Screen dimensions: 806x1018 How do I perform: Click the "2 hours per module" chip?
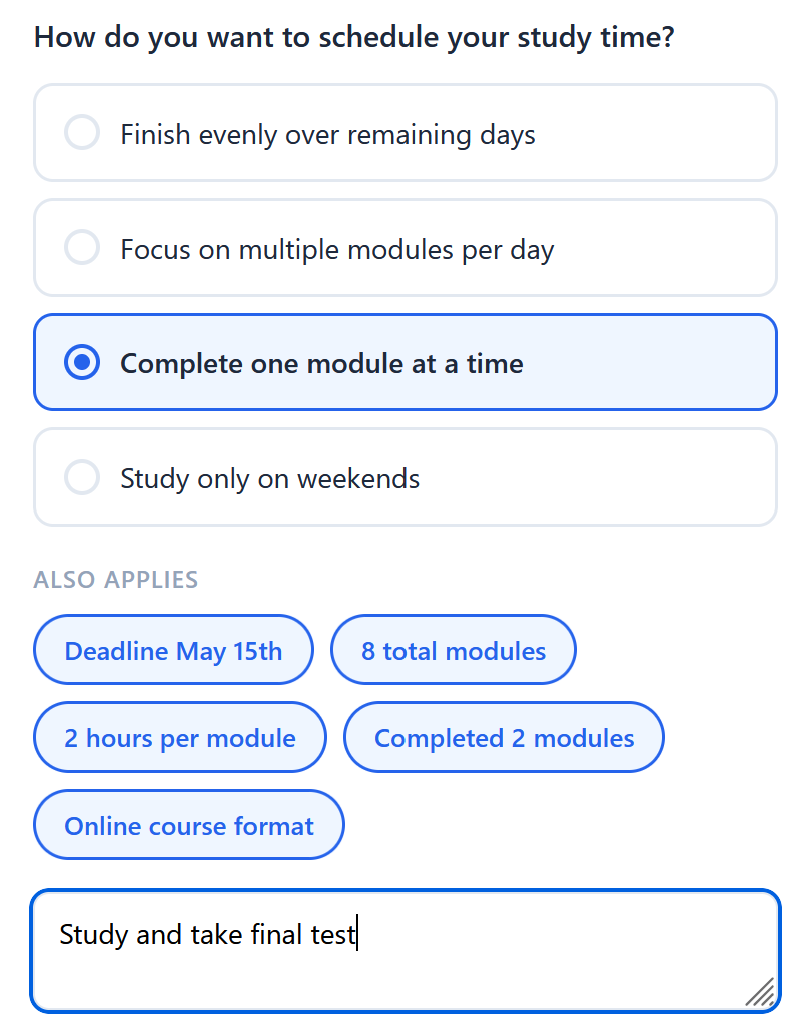179,737
